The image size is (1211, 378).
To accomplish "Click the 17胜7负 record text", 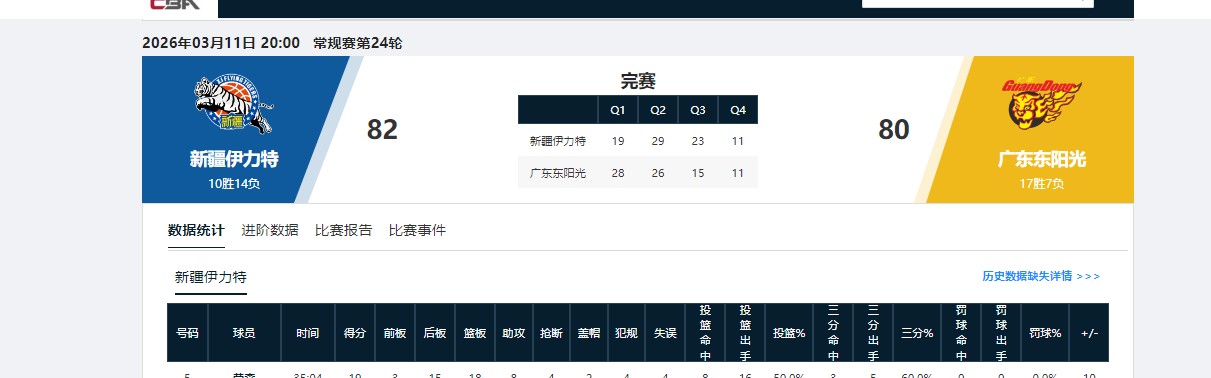I will (x=1042, y=184).
